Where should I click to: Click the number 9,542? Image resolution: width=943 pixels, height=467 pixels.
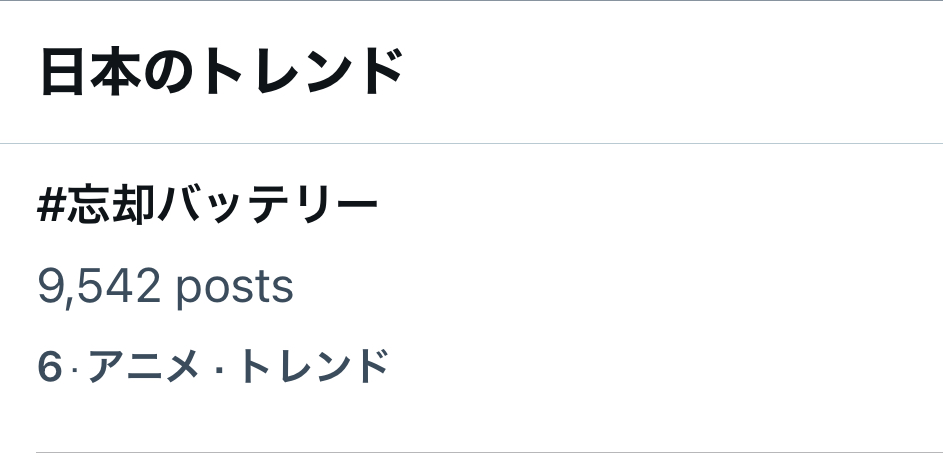click(x=99, y=287)
